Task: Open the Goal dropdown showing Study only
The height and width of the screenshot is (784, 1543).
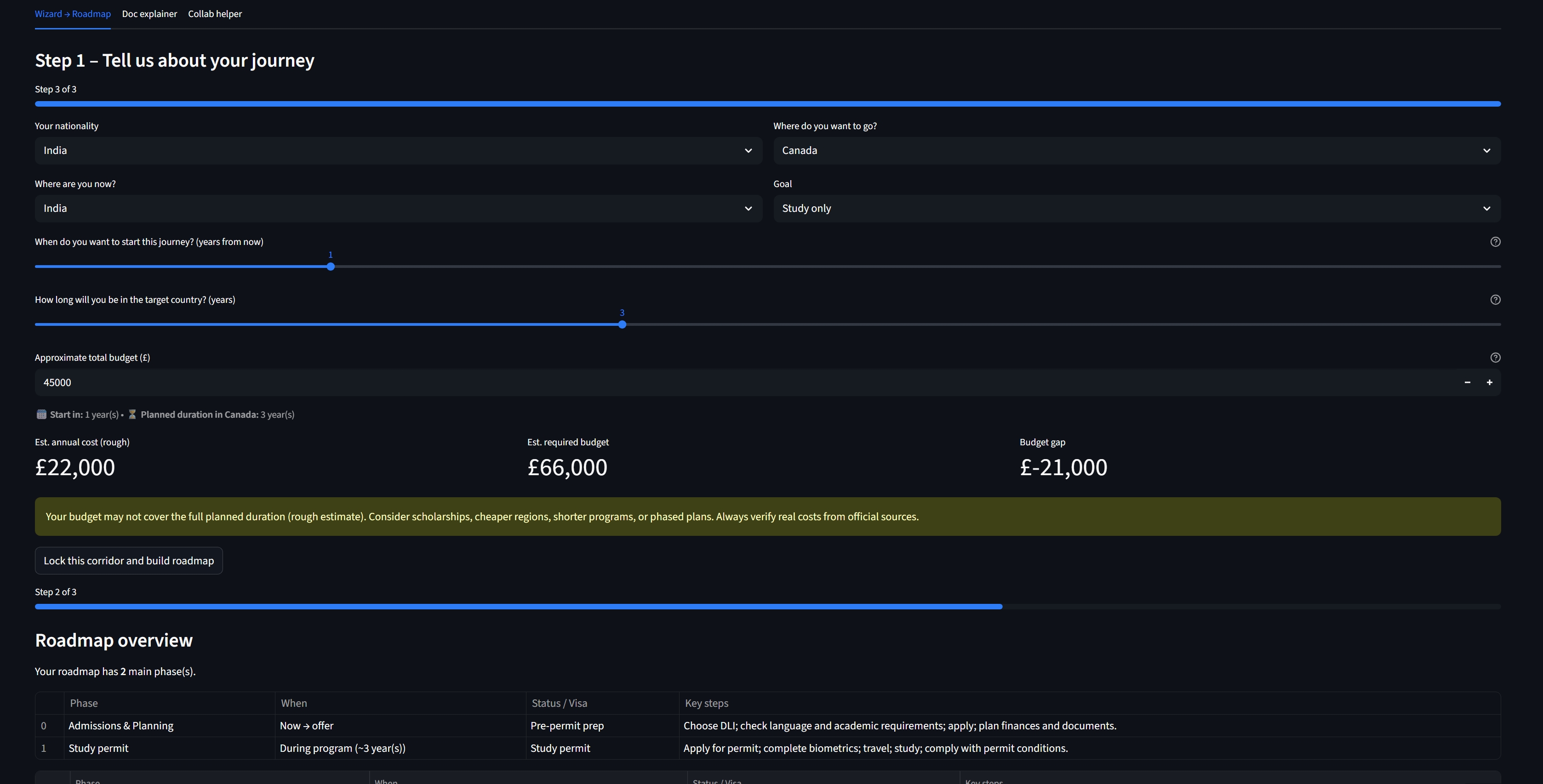Action: [x=1136, y=209]
